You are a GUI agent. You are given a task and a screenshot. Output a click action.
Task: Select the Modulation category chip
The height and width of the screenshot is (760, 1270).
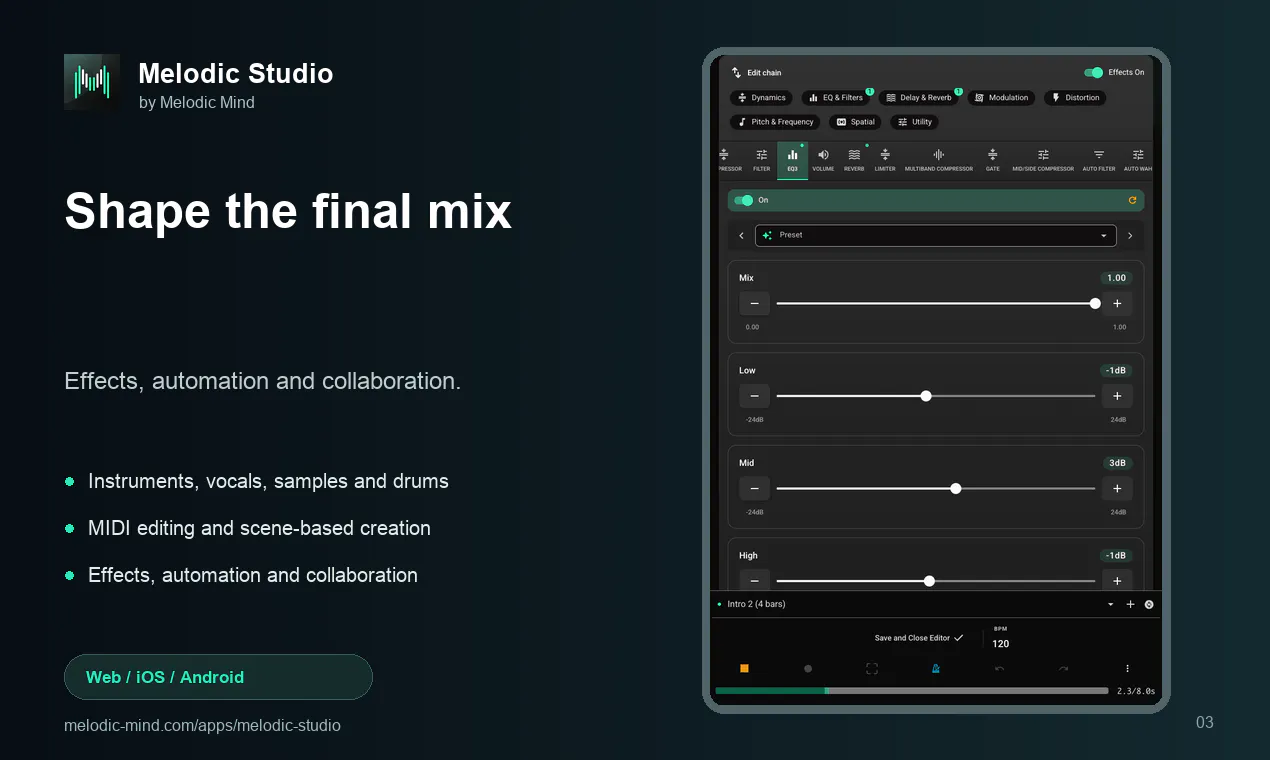coord(1001,98)
